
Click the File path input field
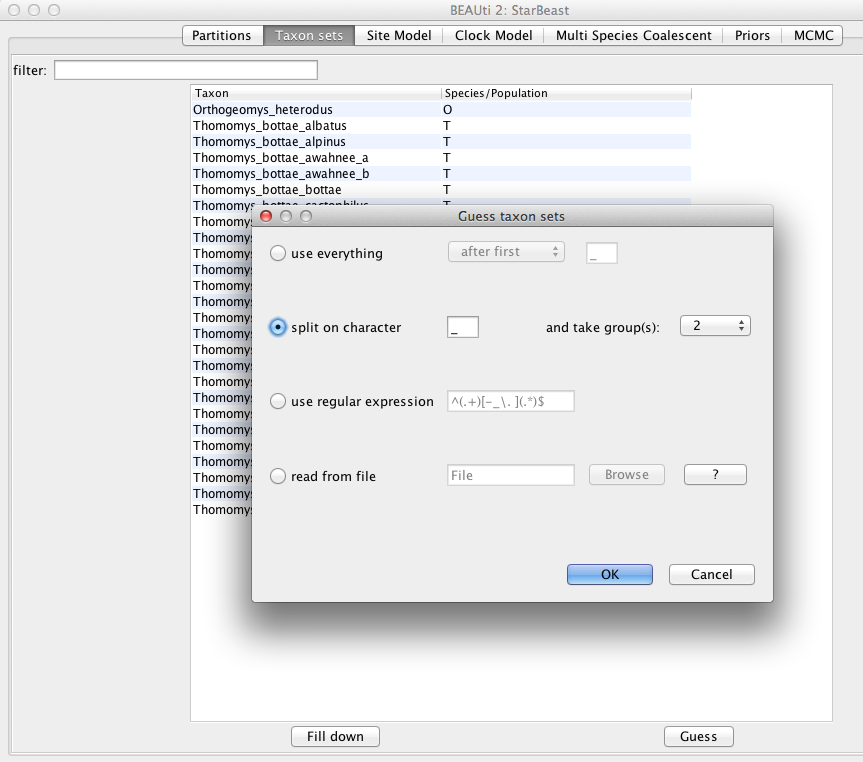tap(511, 475)
